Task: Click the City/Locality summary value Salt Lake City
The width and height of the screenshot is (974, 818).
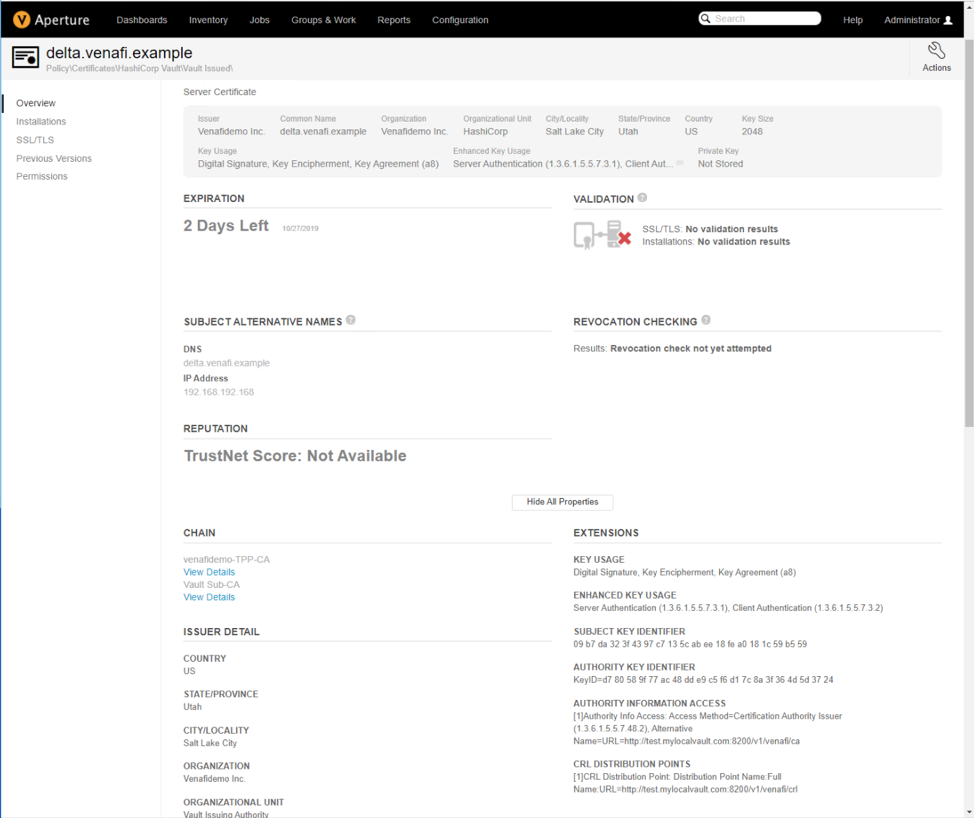Action: [575, 132]
